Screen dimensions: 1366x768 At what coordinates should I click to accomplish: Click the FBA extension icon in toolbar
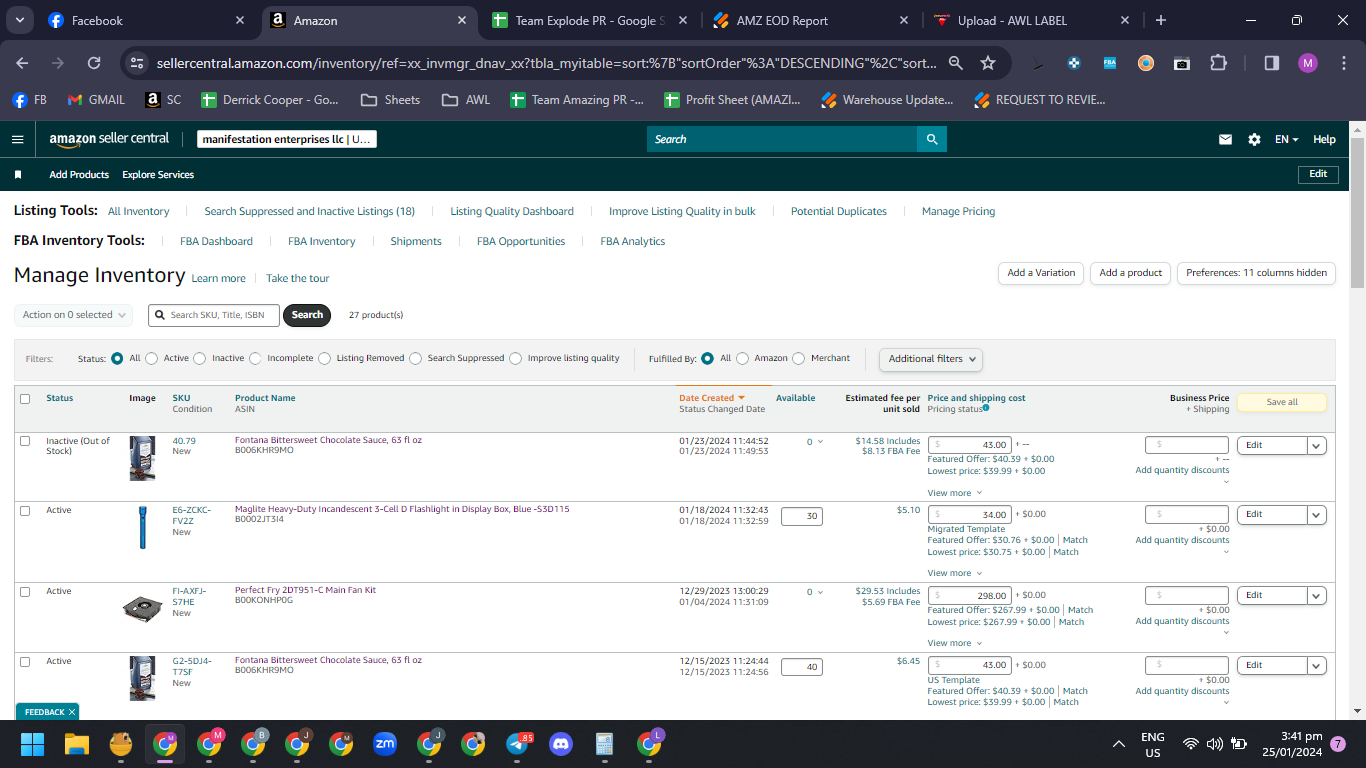(x=1110, y=63)
